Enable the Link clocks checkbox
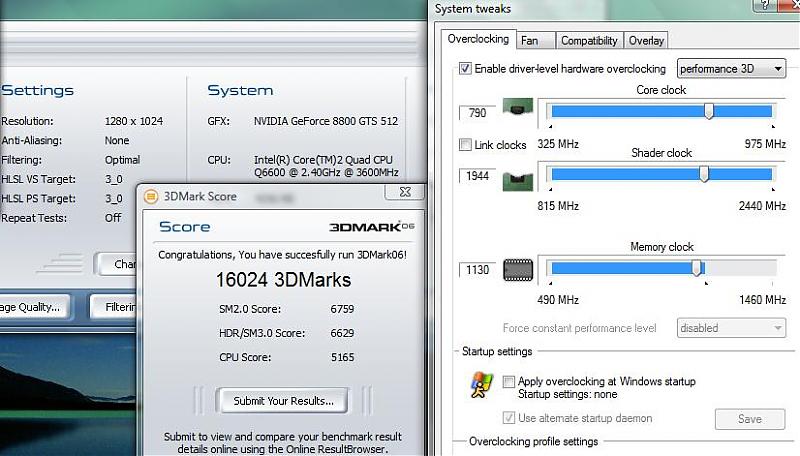This screenshot has width=800, height=456. (465, 145)
